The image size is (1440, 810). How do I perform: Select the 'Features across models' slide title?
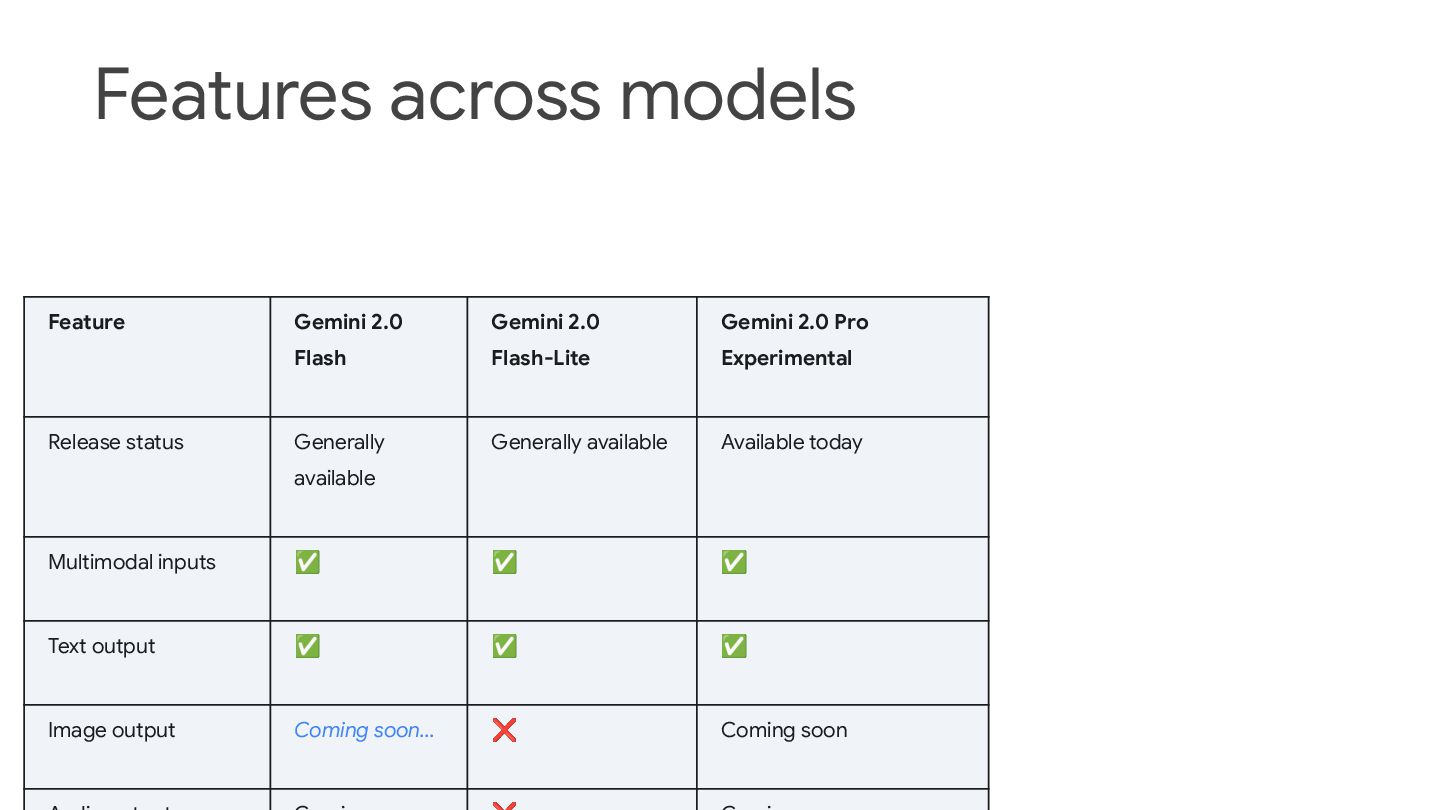(x=475, y=94)
